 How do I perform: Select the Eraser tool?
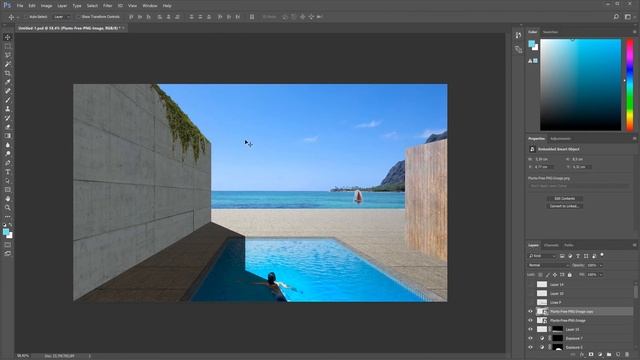pyautogui.click(x=8, y=127)
